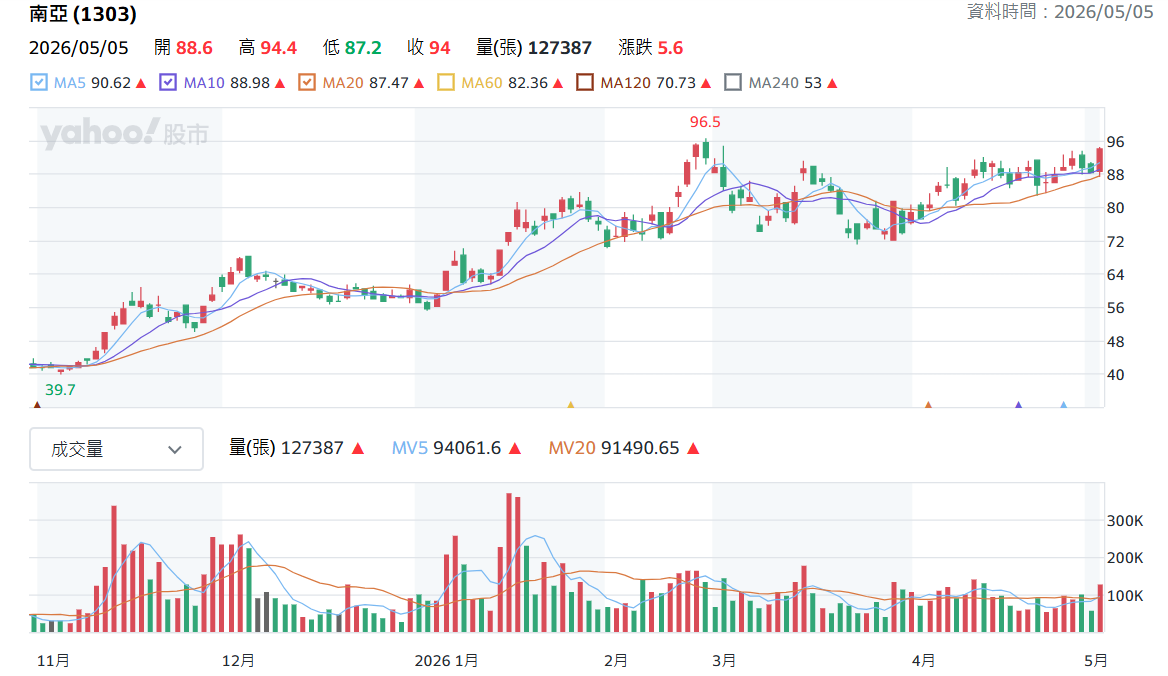Uncheck the MA20 moving average checkbox

pyautogui.click(x=307, y=83)
